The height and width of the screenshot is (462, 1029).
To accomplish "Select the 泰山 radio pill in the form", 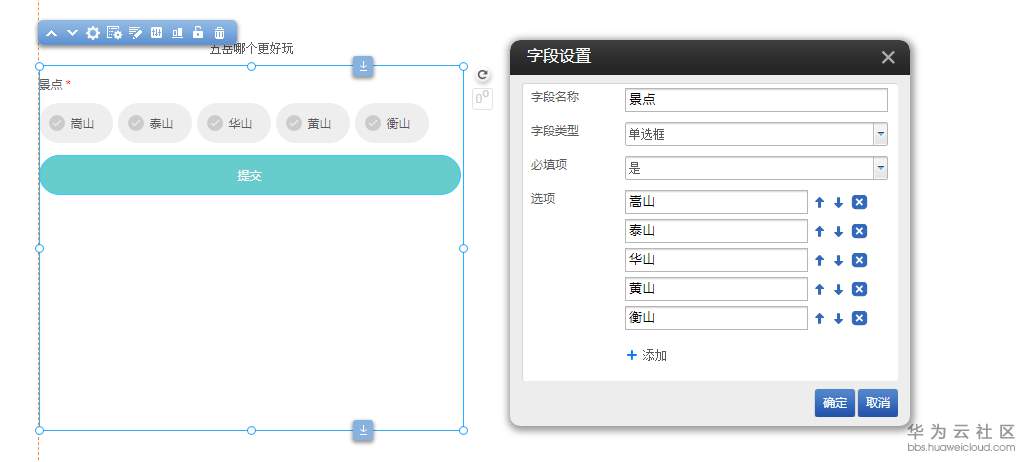I will 155,123.
